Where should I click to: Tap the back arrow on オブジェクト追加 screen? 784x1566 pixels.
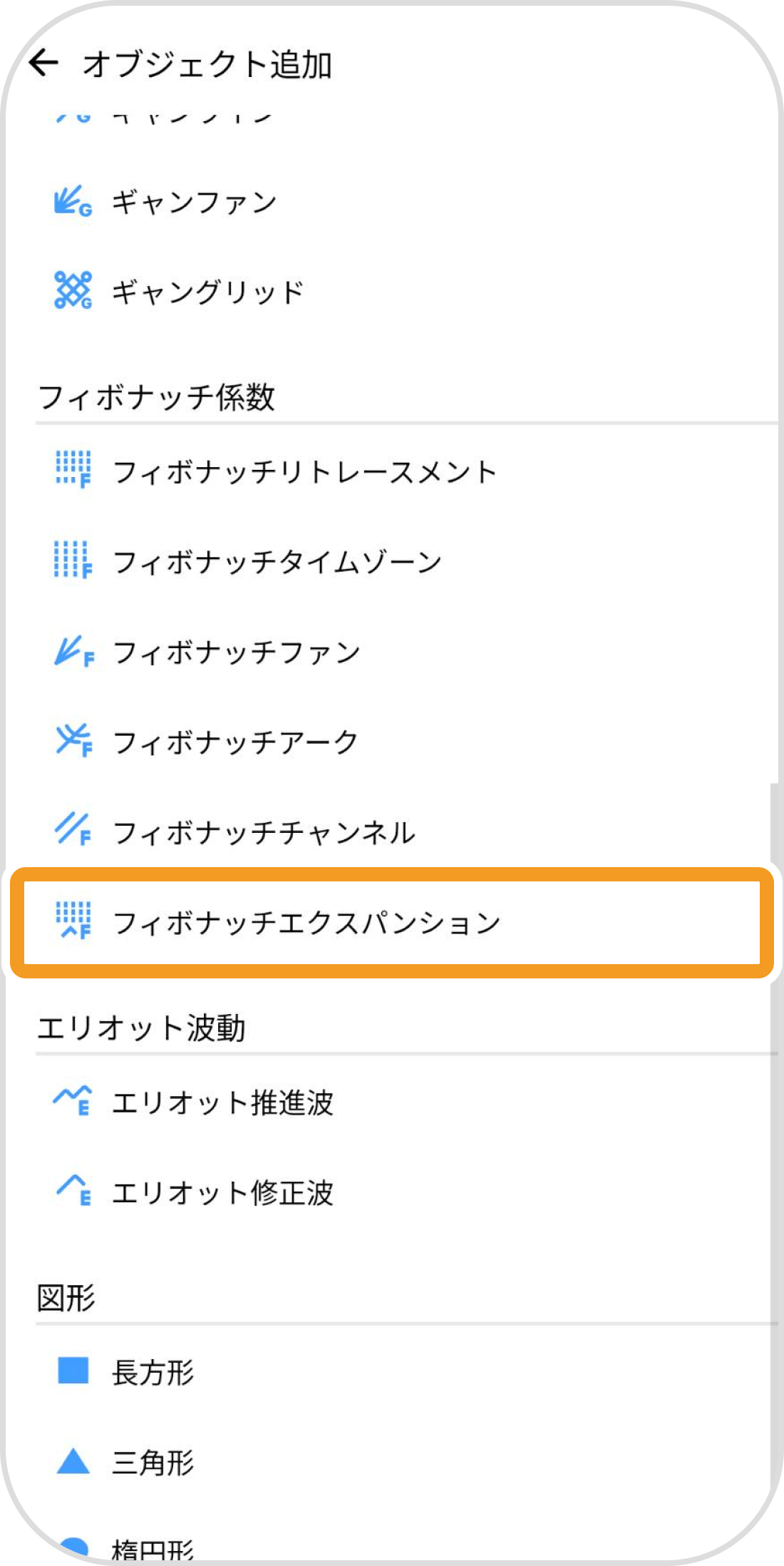(44, 63)
